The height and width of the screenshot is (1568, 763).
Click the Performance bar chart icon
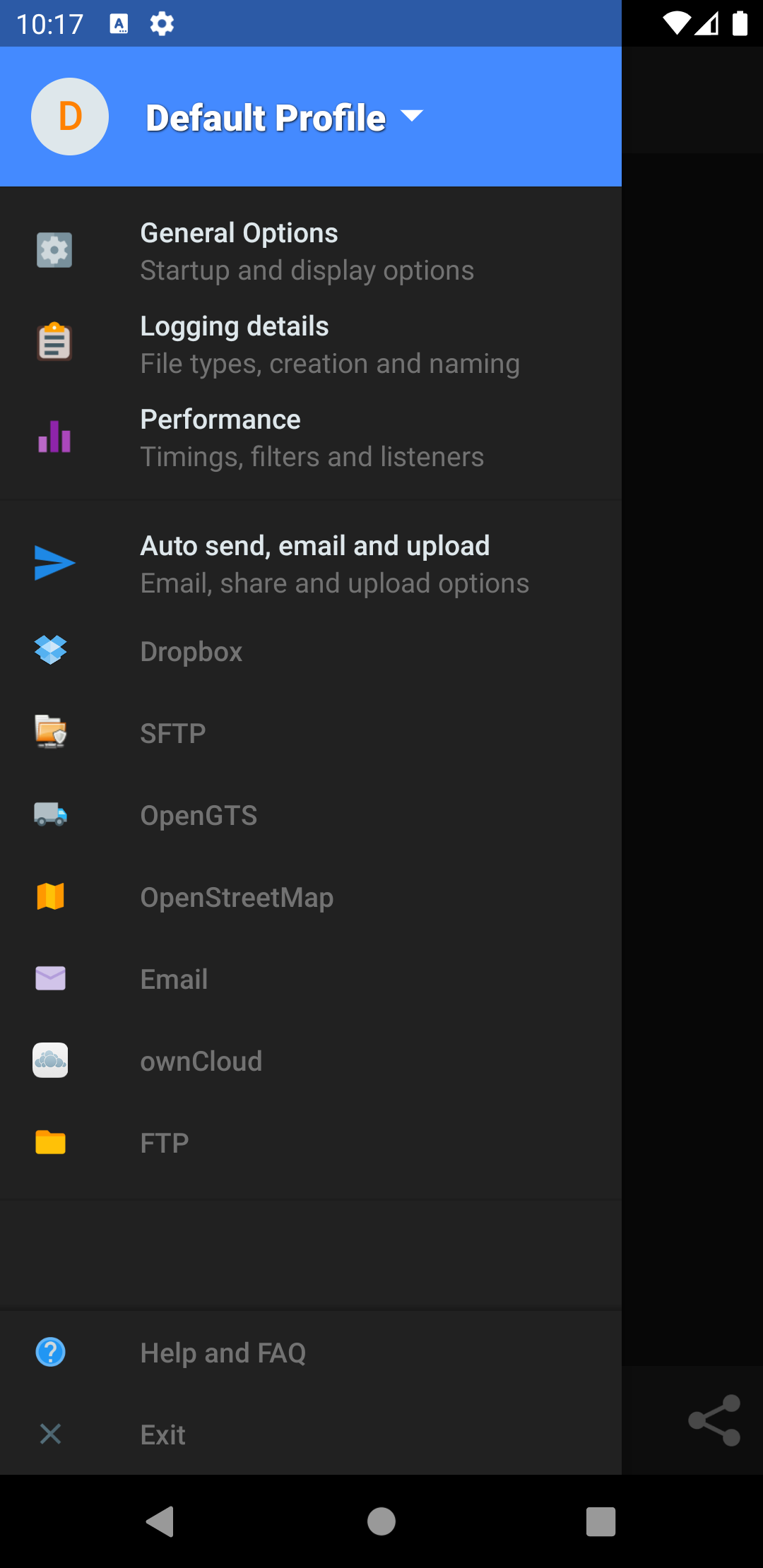[54, 437]
